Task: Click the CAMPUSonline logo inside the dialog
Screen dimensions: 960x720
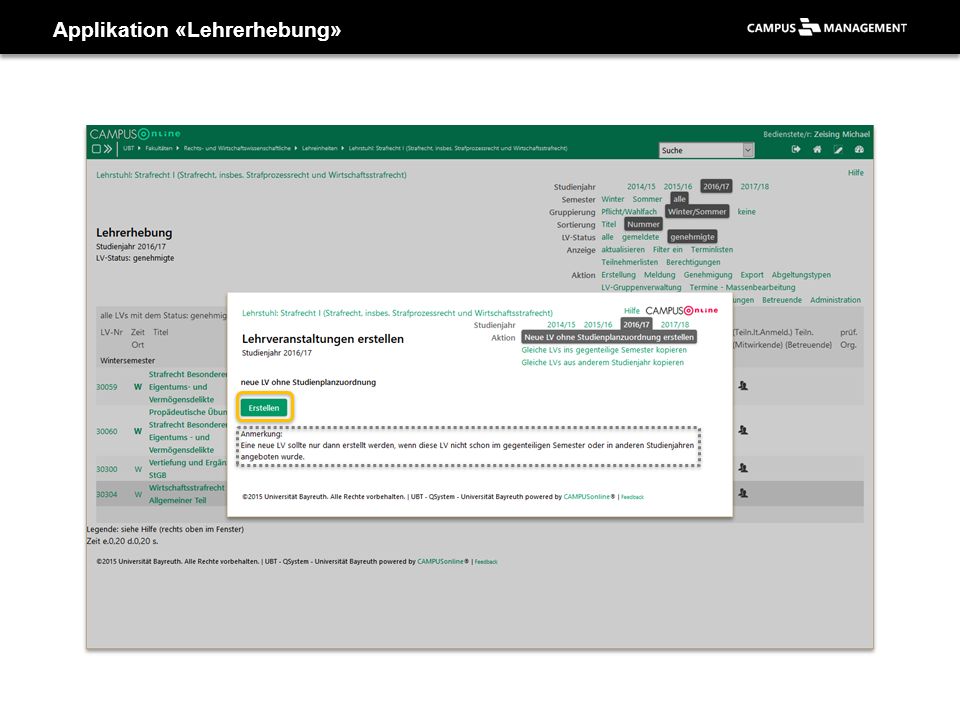Action: pyautogui.click(x=681, y=310)
